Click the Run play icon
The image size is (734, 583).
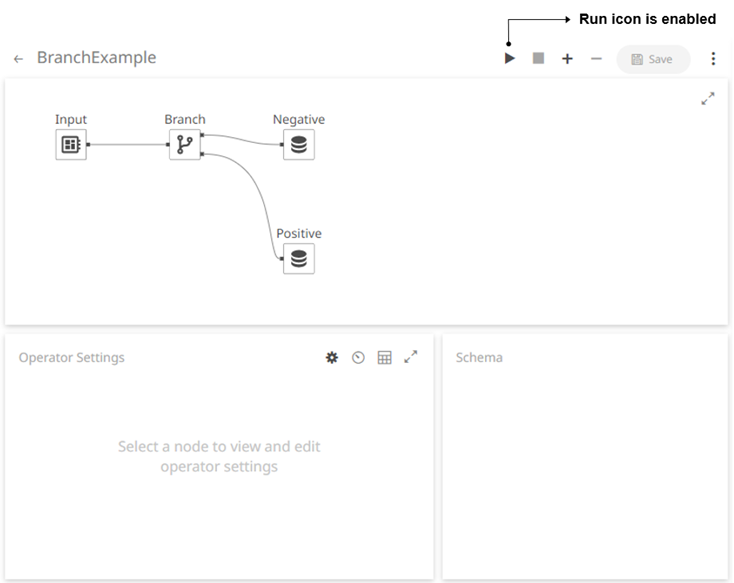(510, 59)
